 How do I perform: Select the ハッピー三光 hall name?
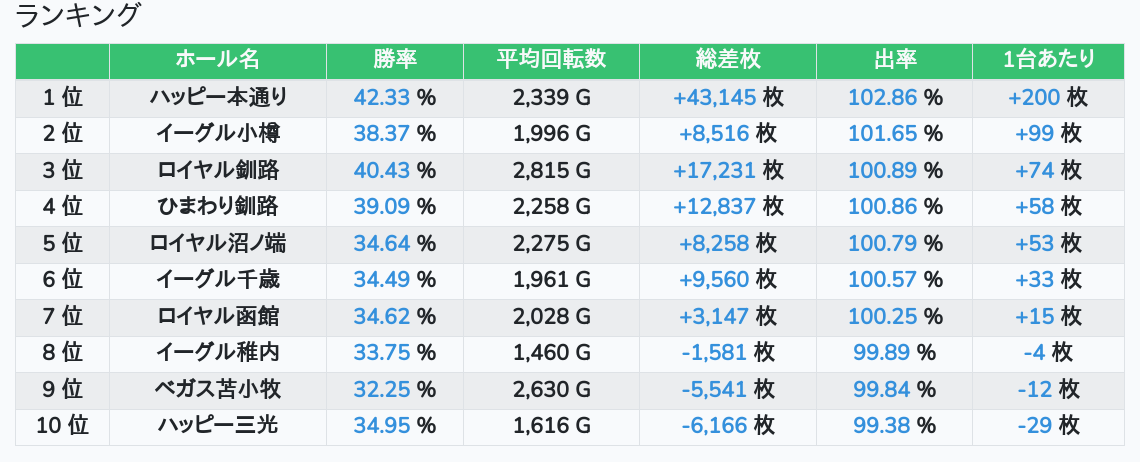218,426
